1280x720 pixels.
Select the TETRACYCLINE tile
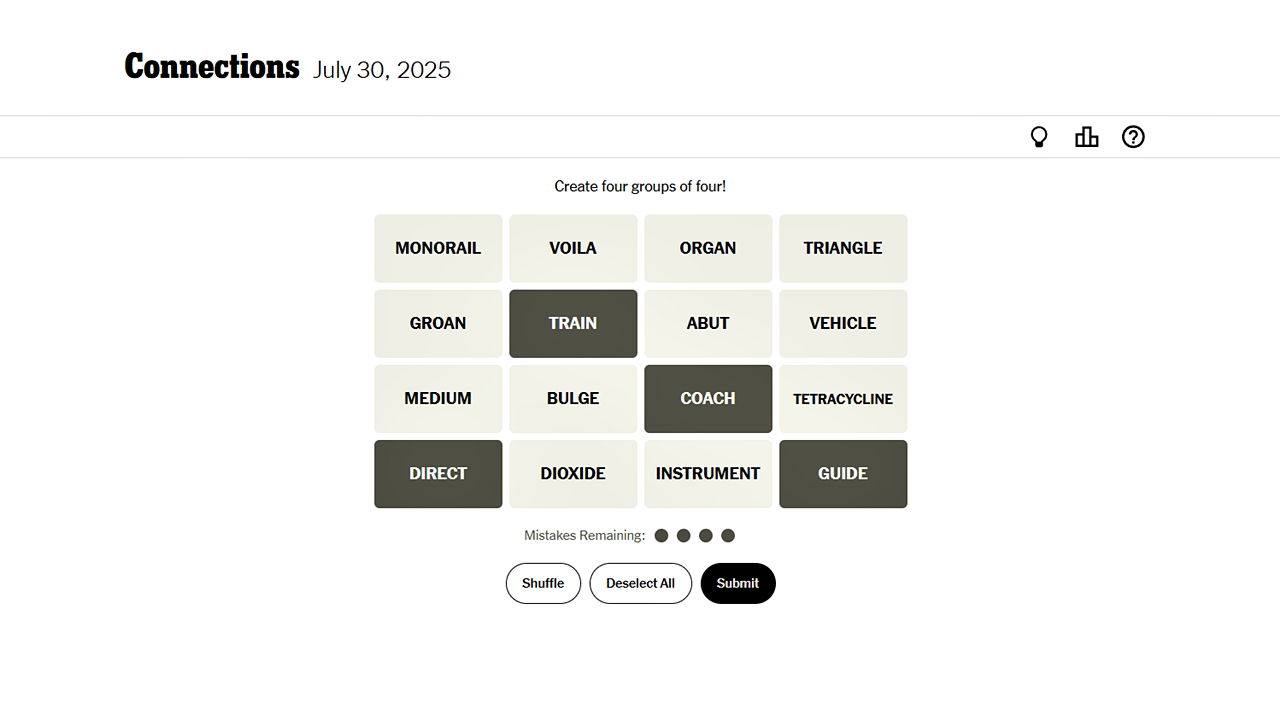pyautogui.click(x=843, y=398)
